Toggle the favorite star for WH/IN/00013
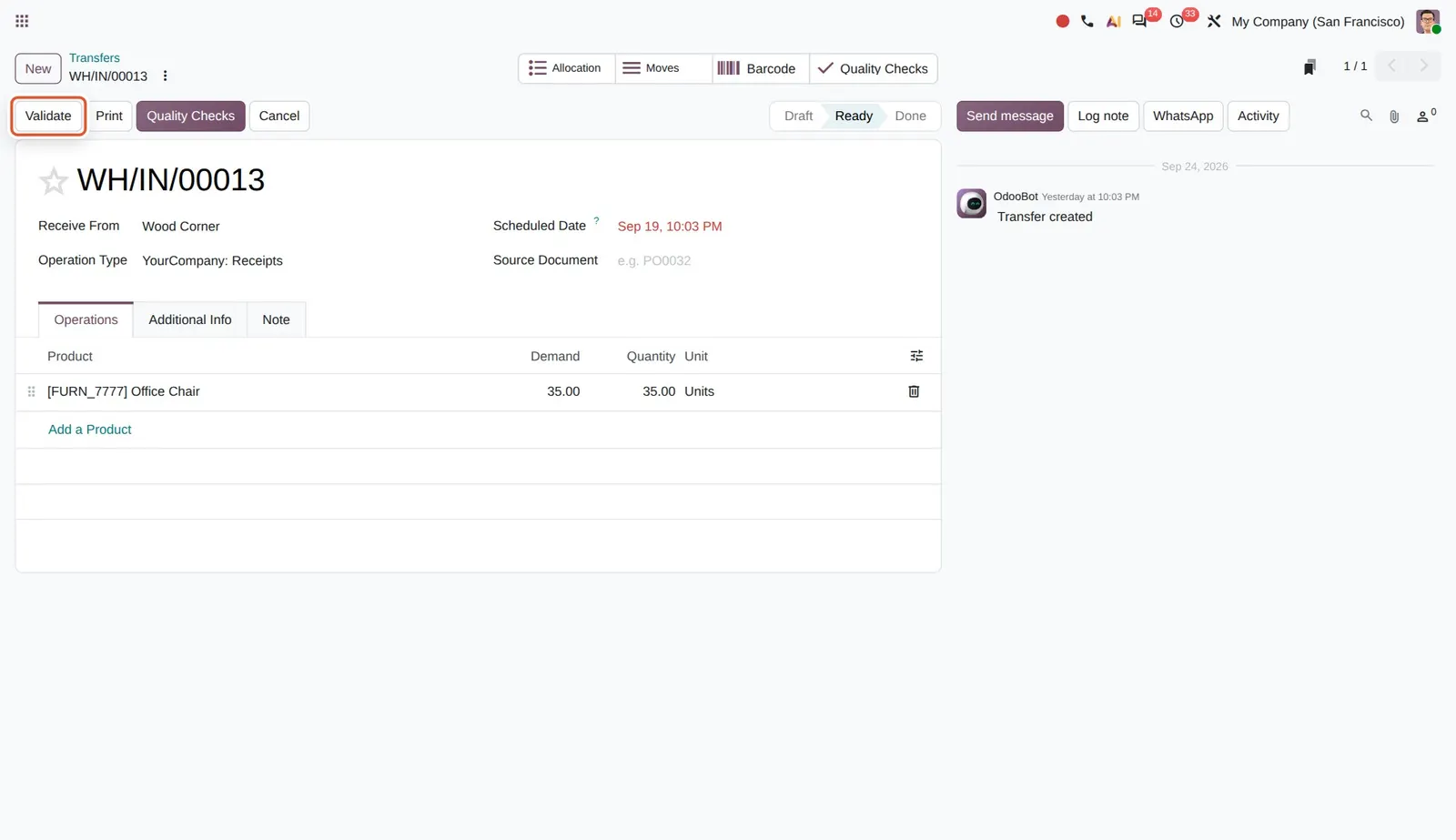1456x840 pixels. (53, 181)
